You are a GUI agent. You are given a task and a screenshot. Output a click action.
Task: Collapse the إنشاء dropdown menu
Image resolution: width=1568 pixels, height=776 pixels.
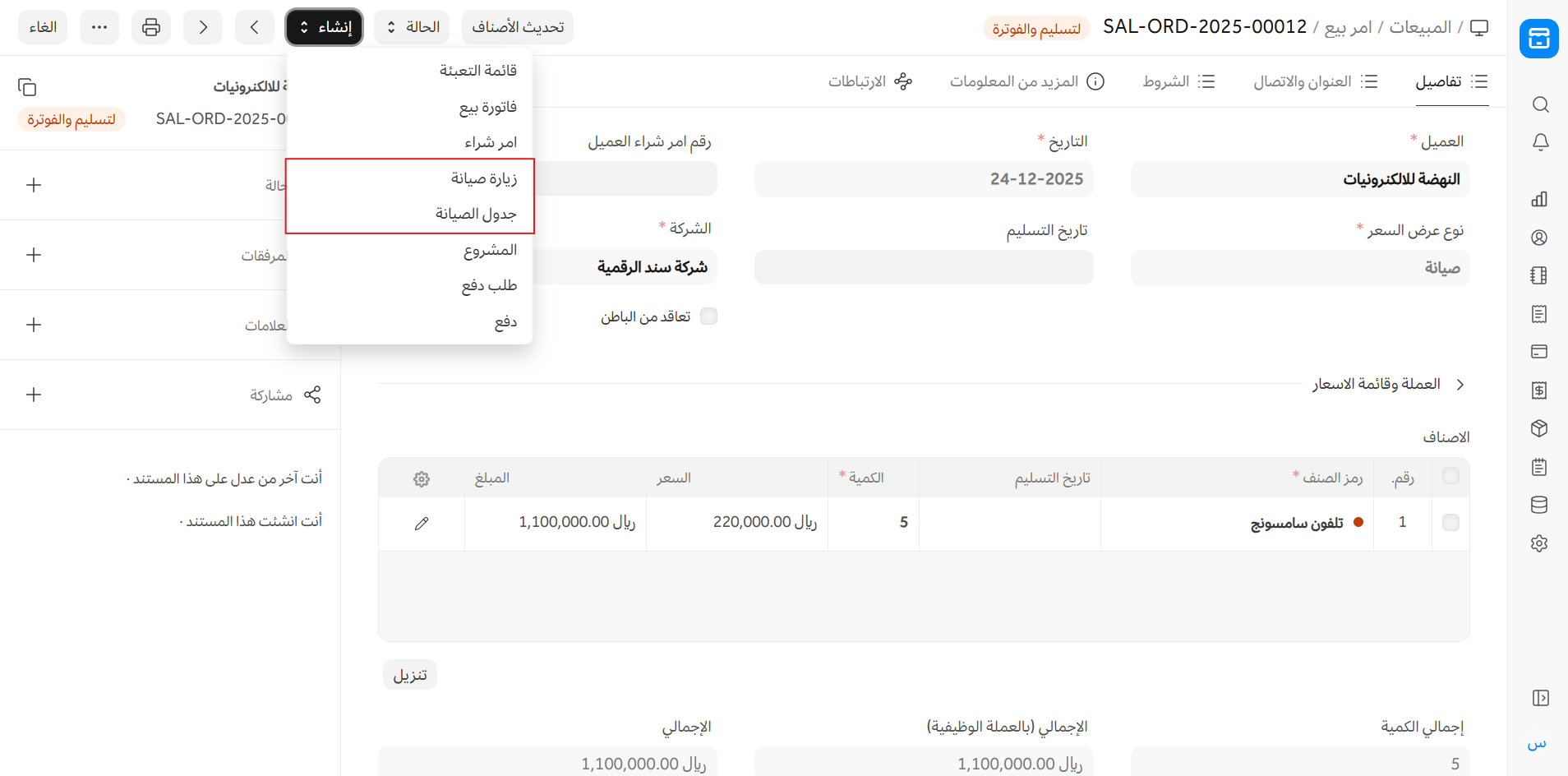pos(325,27)
